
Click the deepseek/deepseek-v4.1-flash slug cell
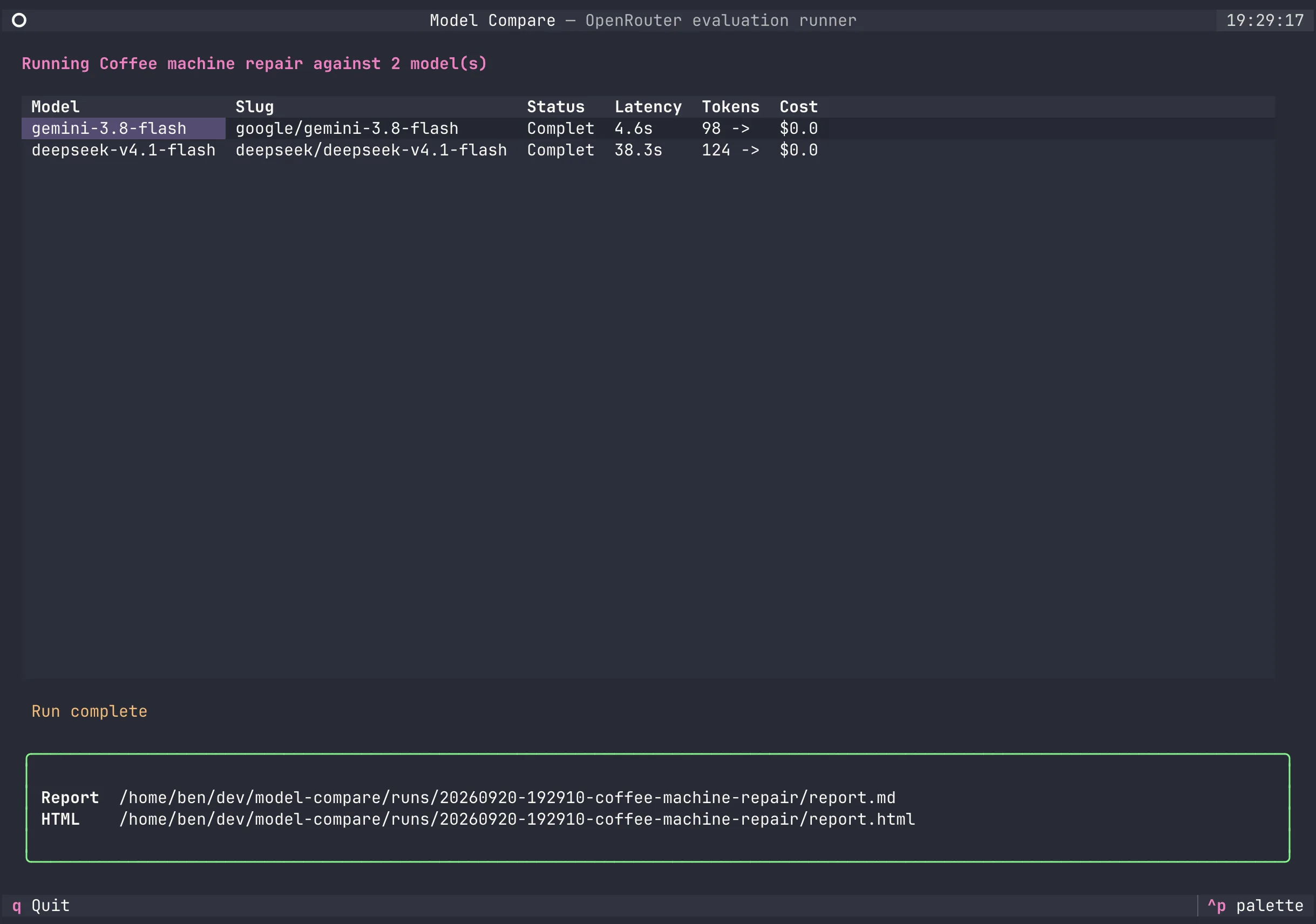(371, 150)
